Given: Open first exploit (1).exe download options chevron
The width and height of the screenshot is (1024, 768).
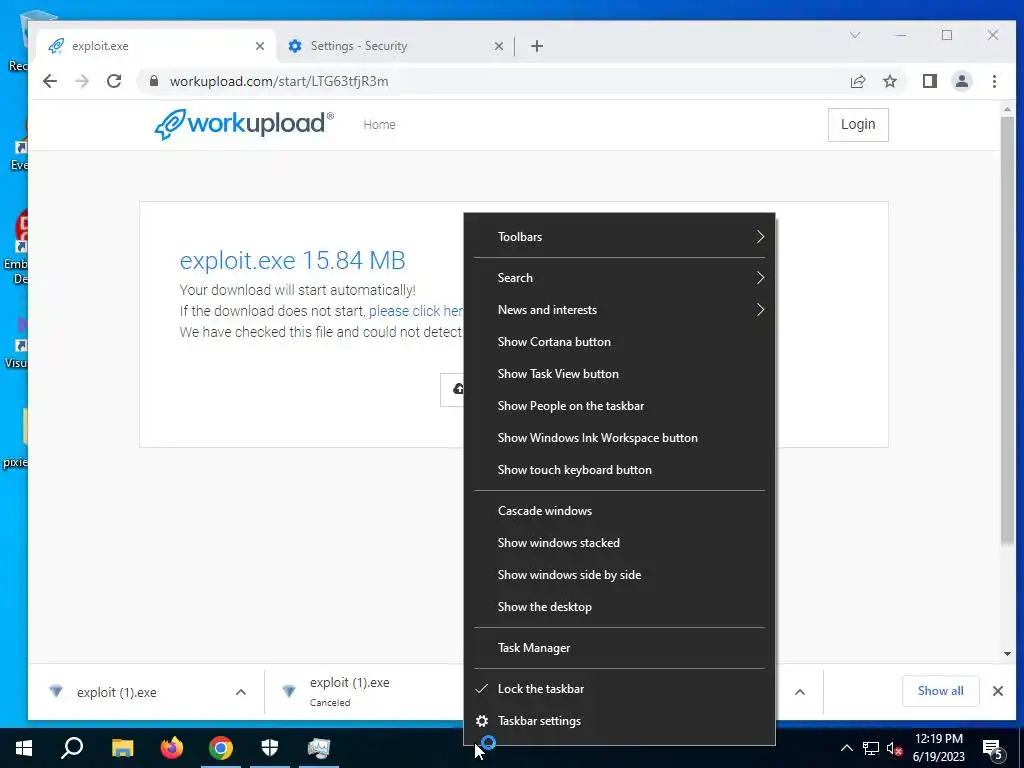Looking at the screenshot, I should tap(241, 692).
